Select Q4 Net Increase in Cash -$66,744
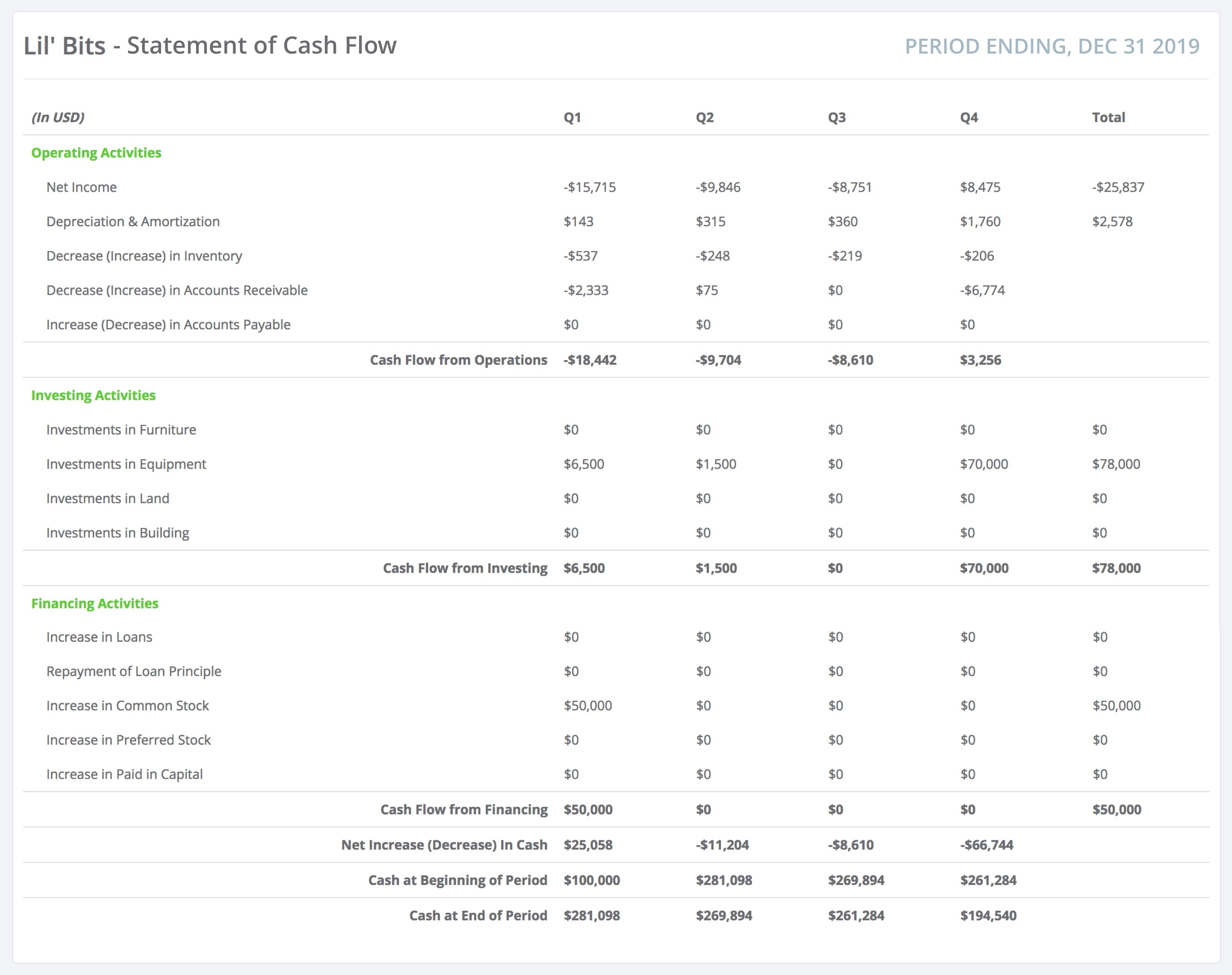This screenshot has height=975, width=1232. click(x=986, y=845)
